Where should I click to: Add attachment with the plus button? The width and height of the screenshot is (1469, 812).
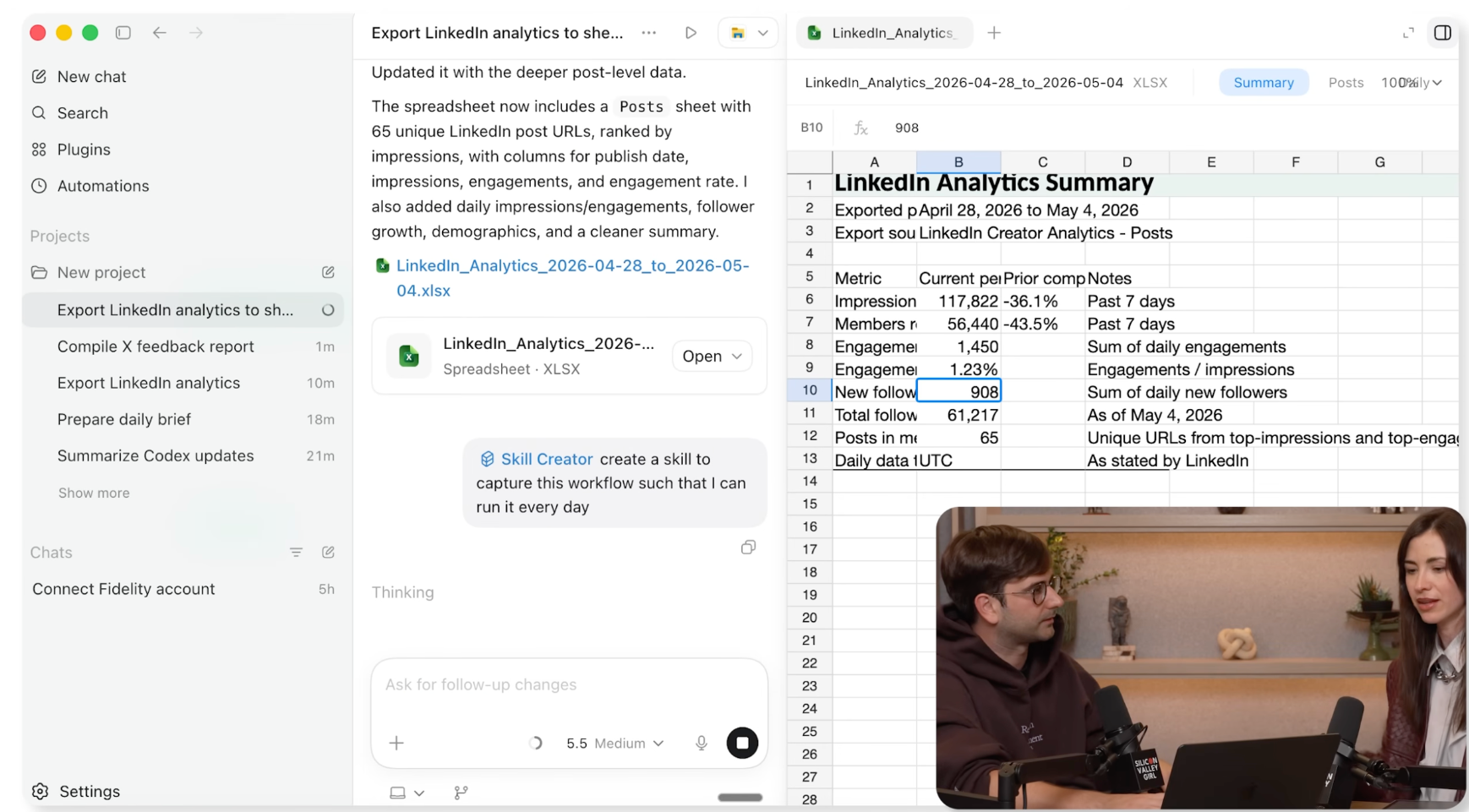pyautogui.click(x=396, y=744)
